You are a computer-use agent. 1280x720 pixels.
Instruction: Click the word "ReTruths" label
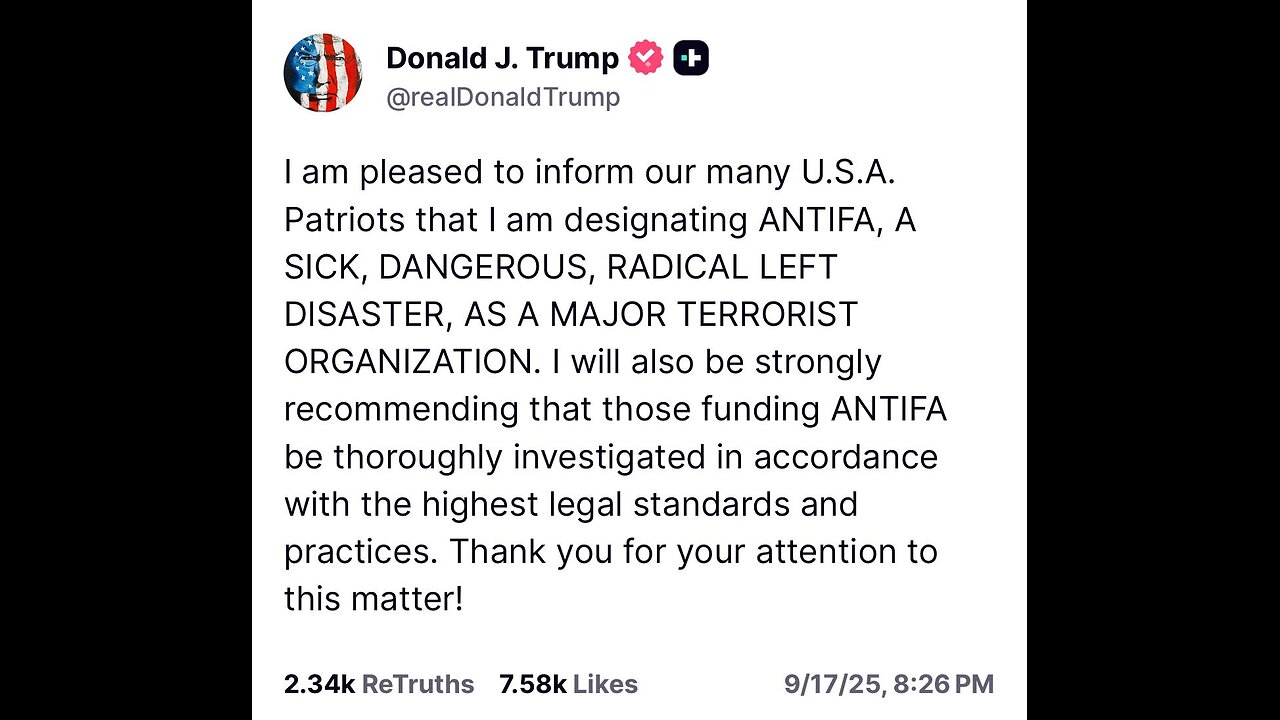click(x=417, y=684)
